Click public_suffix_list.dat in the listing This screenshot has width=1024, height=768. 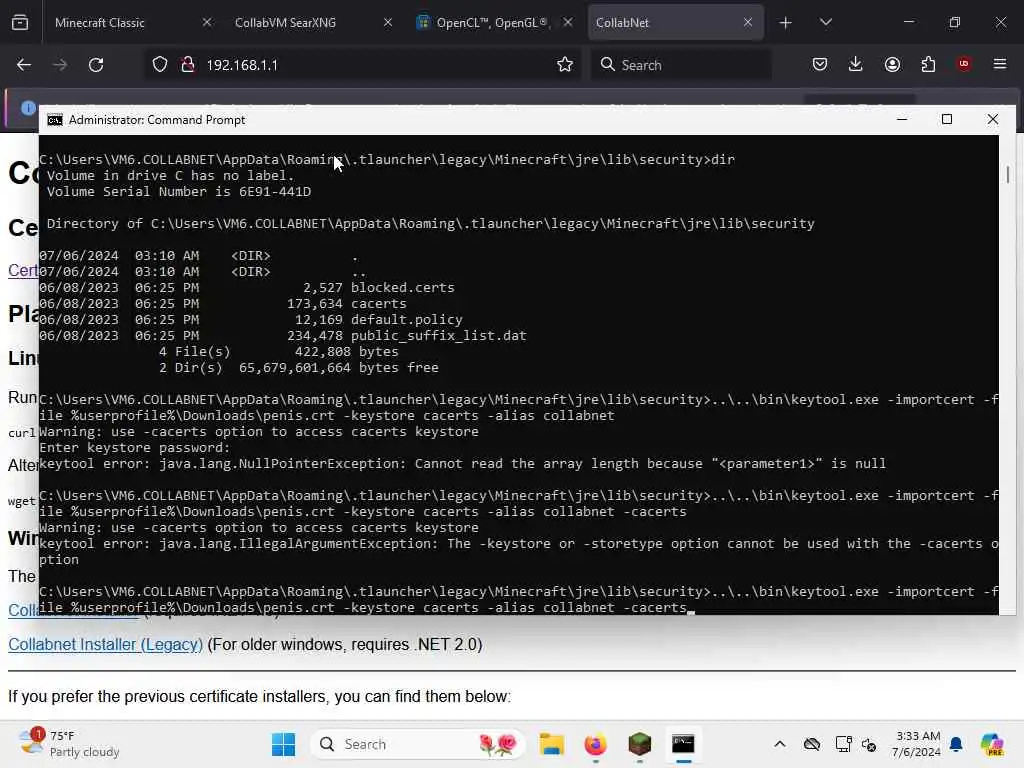(438, 336)
